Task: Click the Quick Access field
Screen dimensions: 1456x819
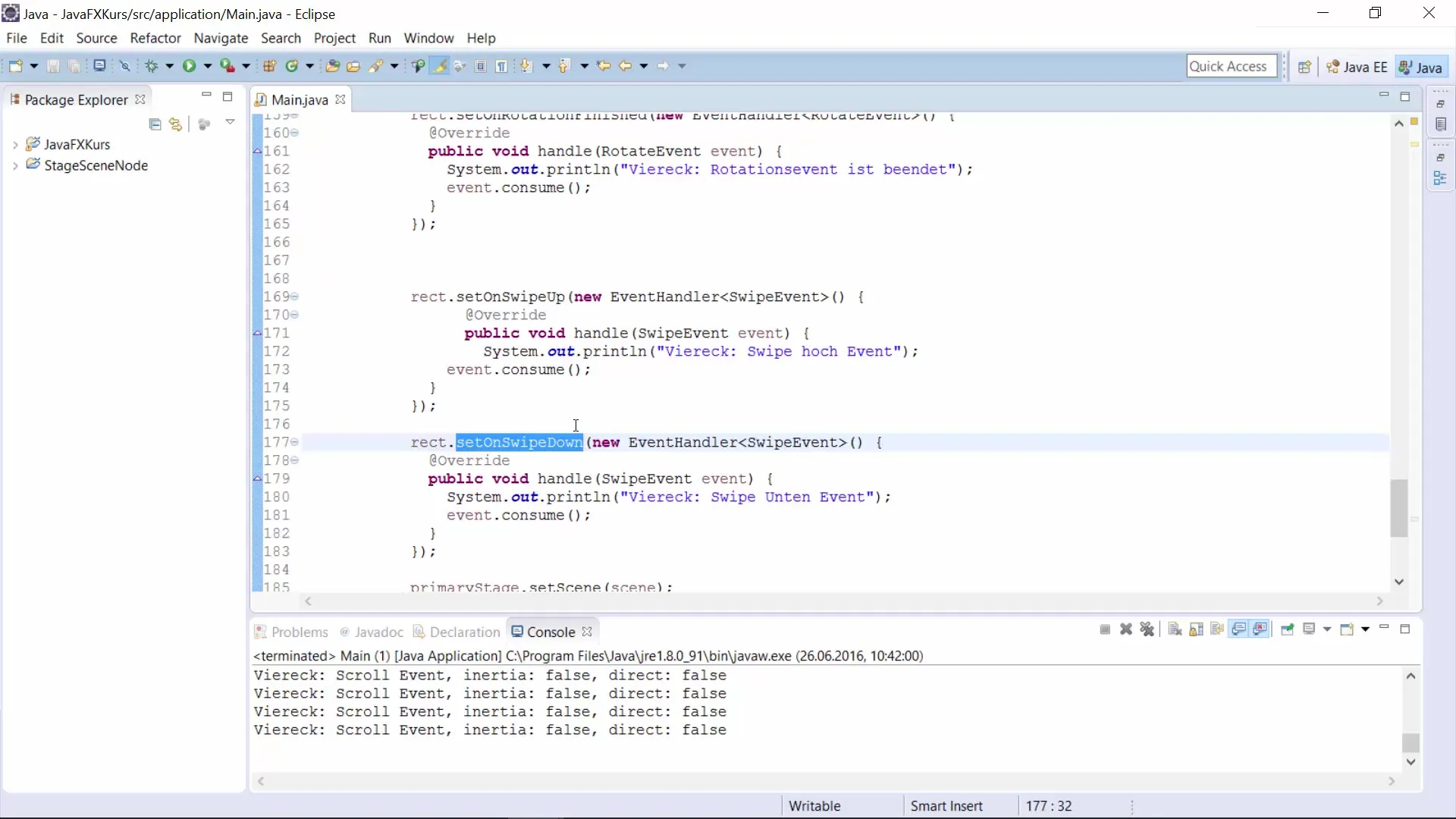Action: coord(1232,66)
